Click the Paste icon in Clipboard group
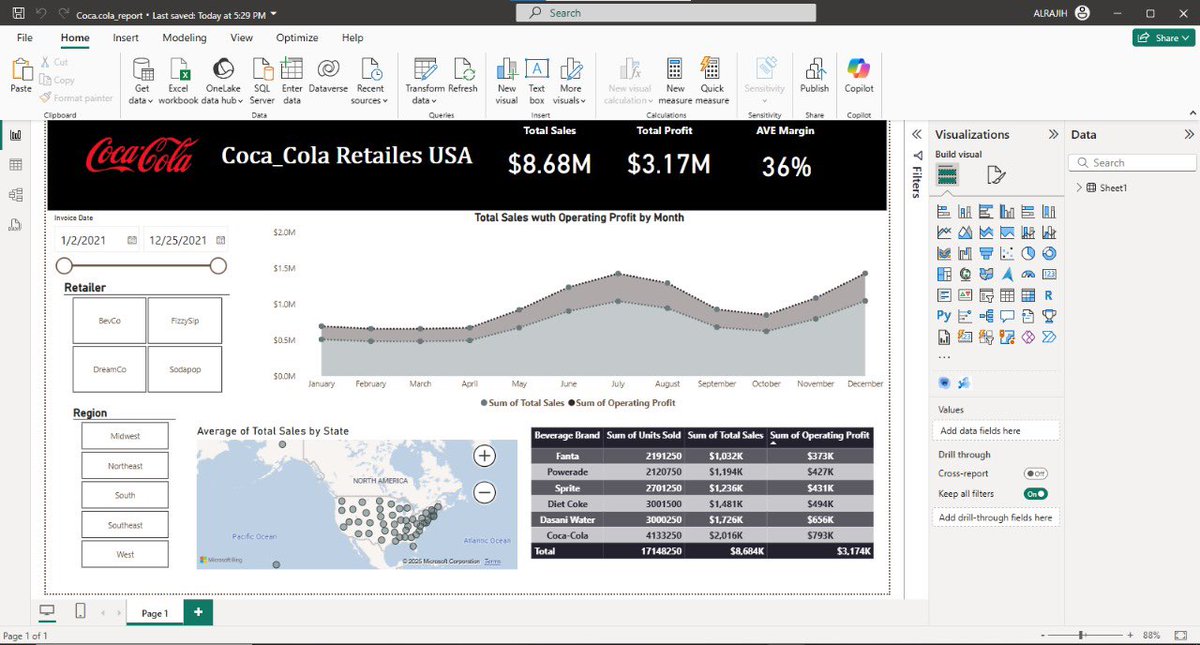Viewport: 1200px width, 645px height. pyautogui.click(x=20, y=71)
